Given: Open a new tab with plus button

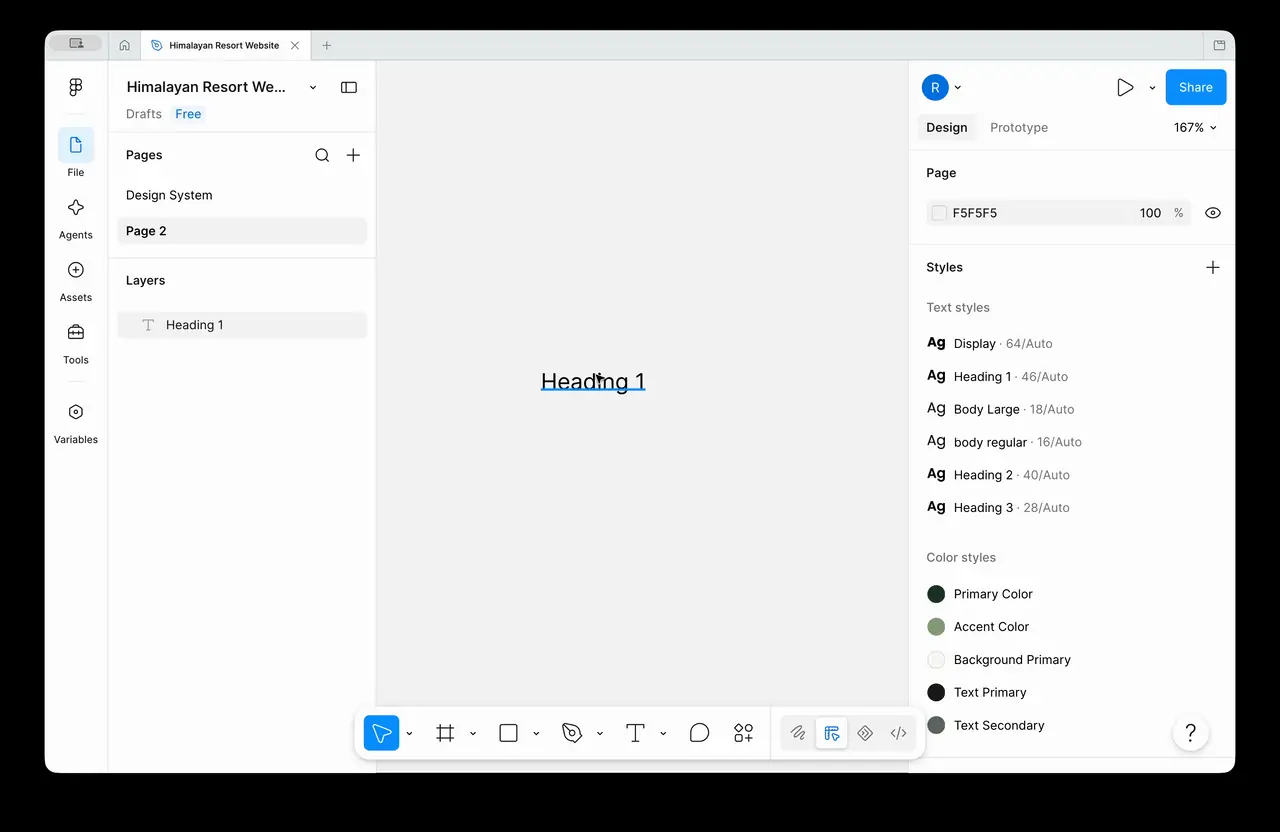Looking at the screenshot, I should pos(326,45).
